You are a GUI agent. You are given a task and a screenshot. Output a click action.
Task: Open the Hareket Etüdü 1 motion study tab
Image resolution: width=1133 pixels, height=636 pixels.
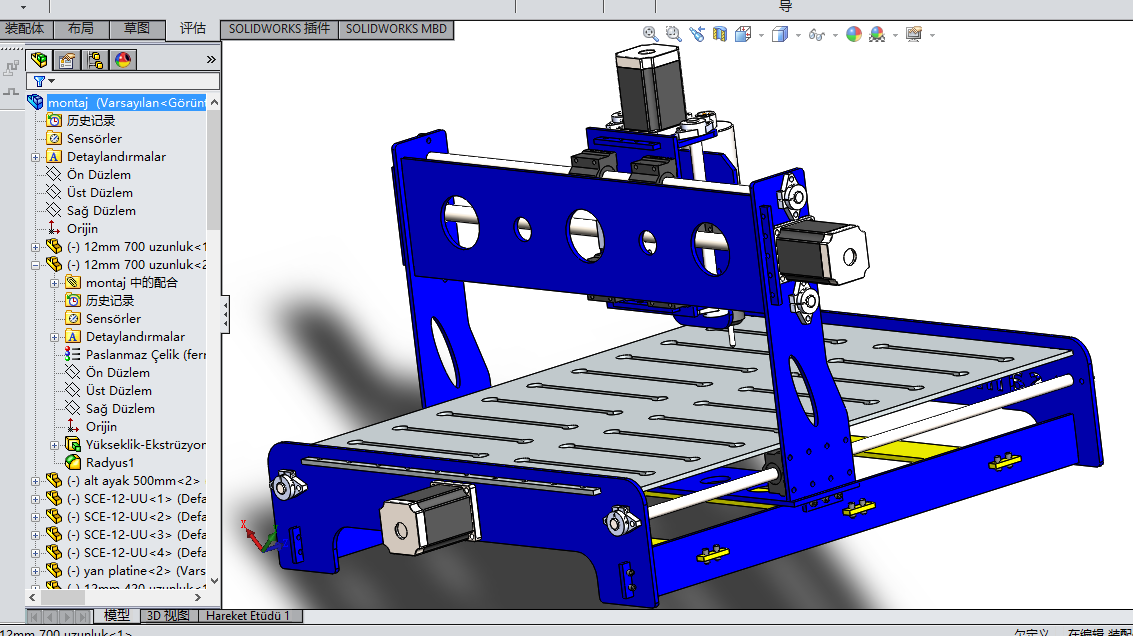coord(248,616)
